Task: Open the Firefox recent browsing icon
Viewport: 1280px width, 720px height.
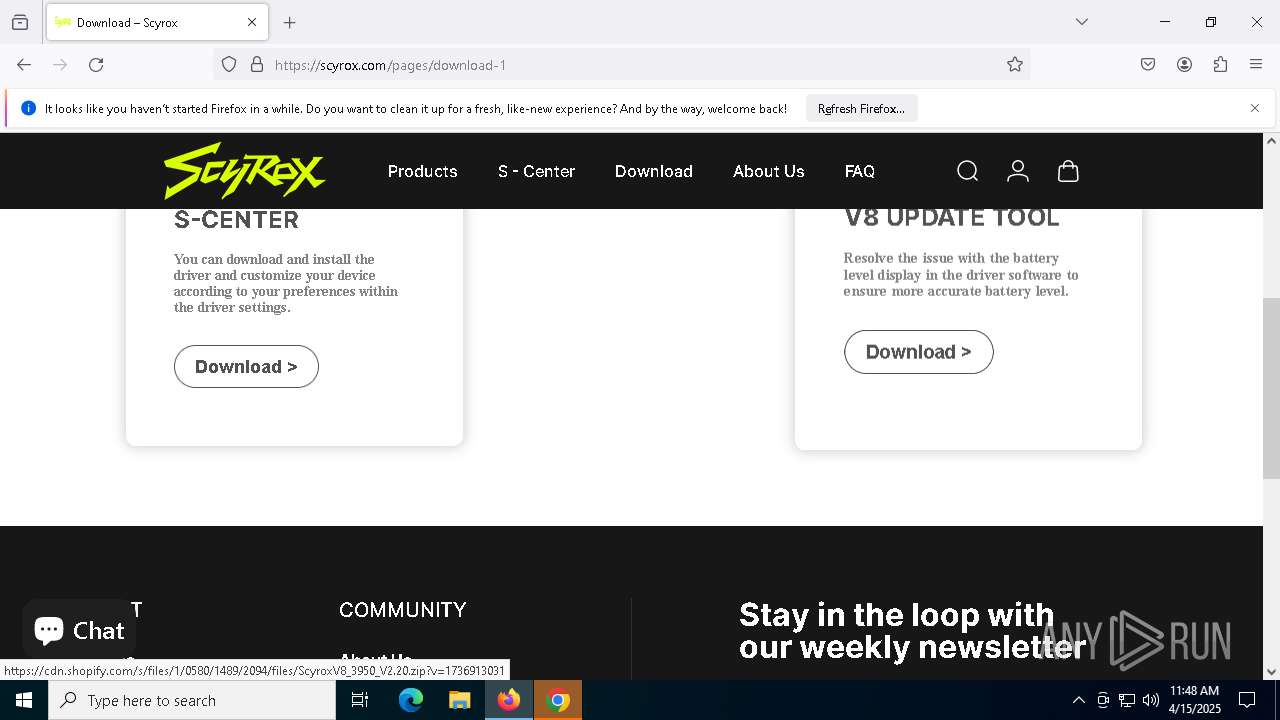Action: [20, 22]
